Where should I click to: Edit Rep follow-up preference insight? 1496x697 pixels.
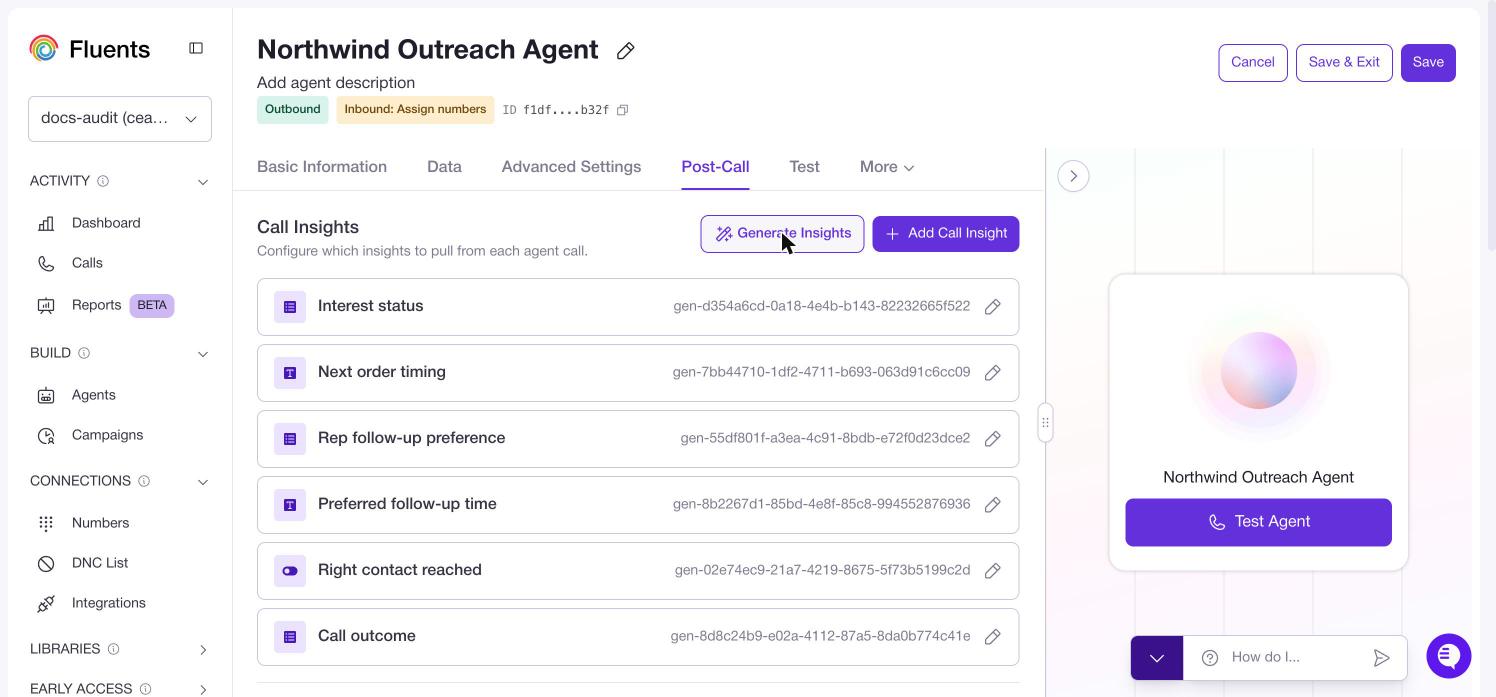[x=993, y=439]
